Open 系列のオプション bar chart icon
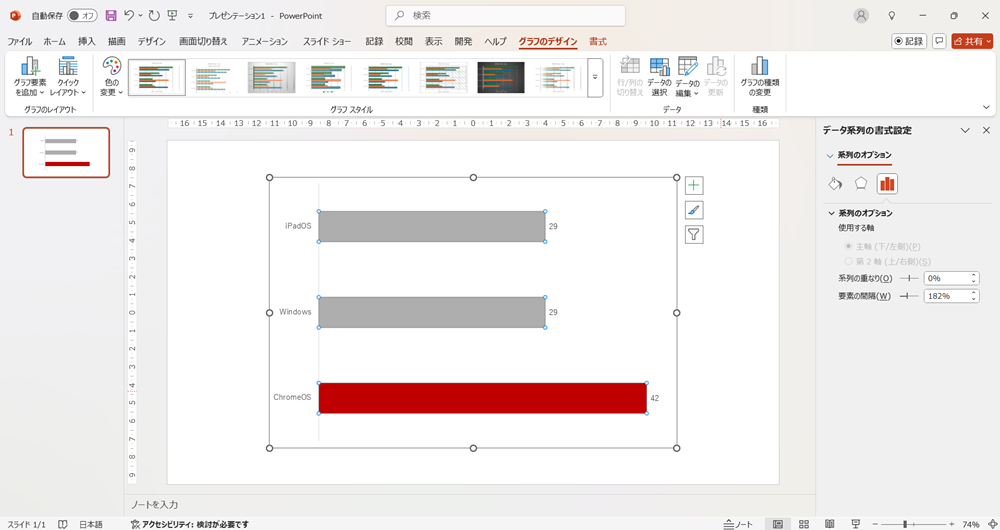Screen dimensions: 1000x530 pos(887,184)
